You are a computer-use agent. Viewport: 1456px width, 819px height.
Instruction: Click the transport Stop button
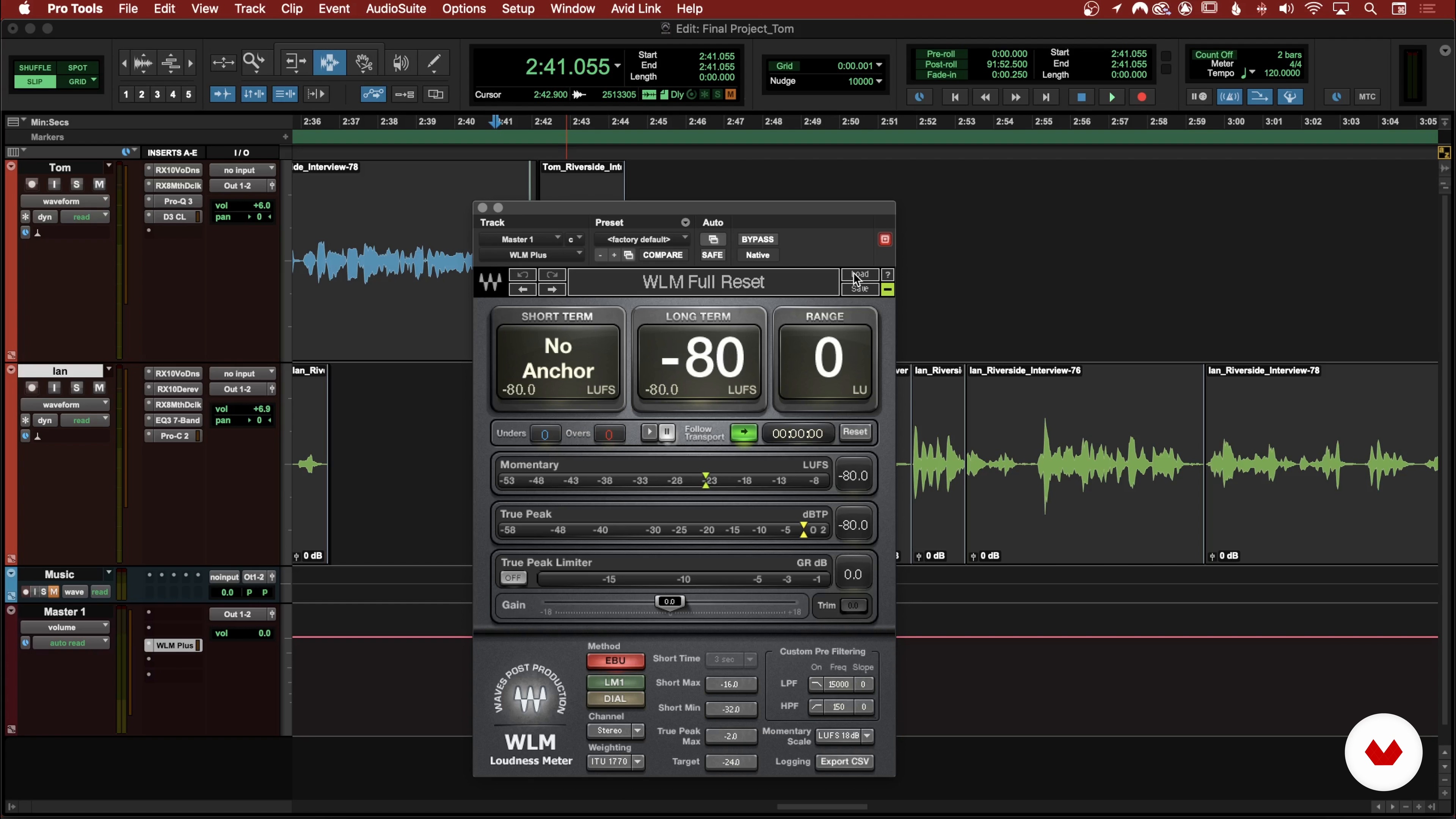[x=1081, y=97]
